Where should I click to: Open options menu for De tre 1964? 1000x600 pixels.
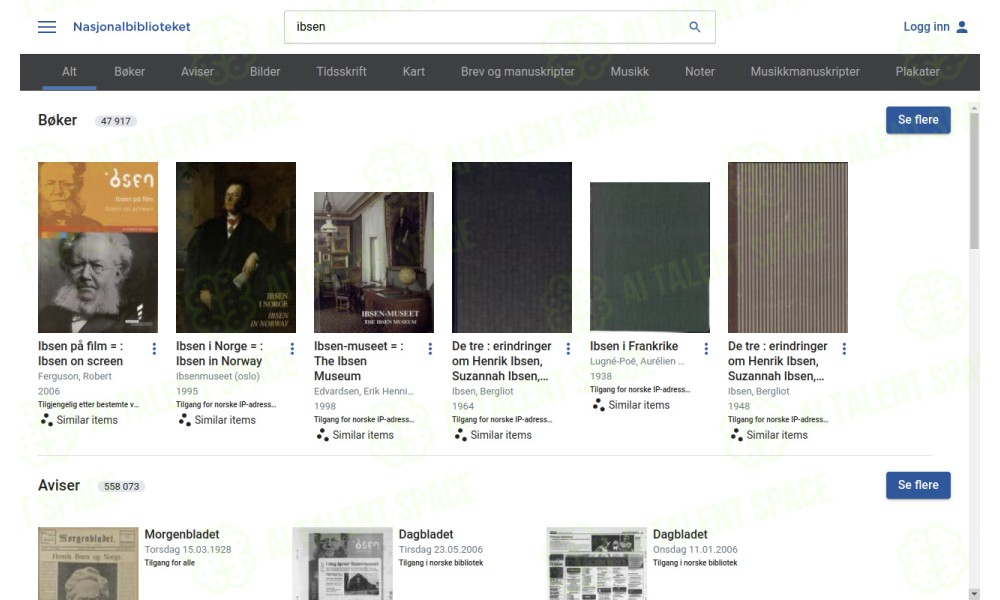pyautogui.click(x=568, y=348)
